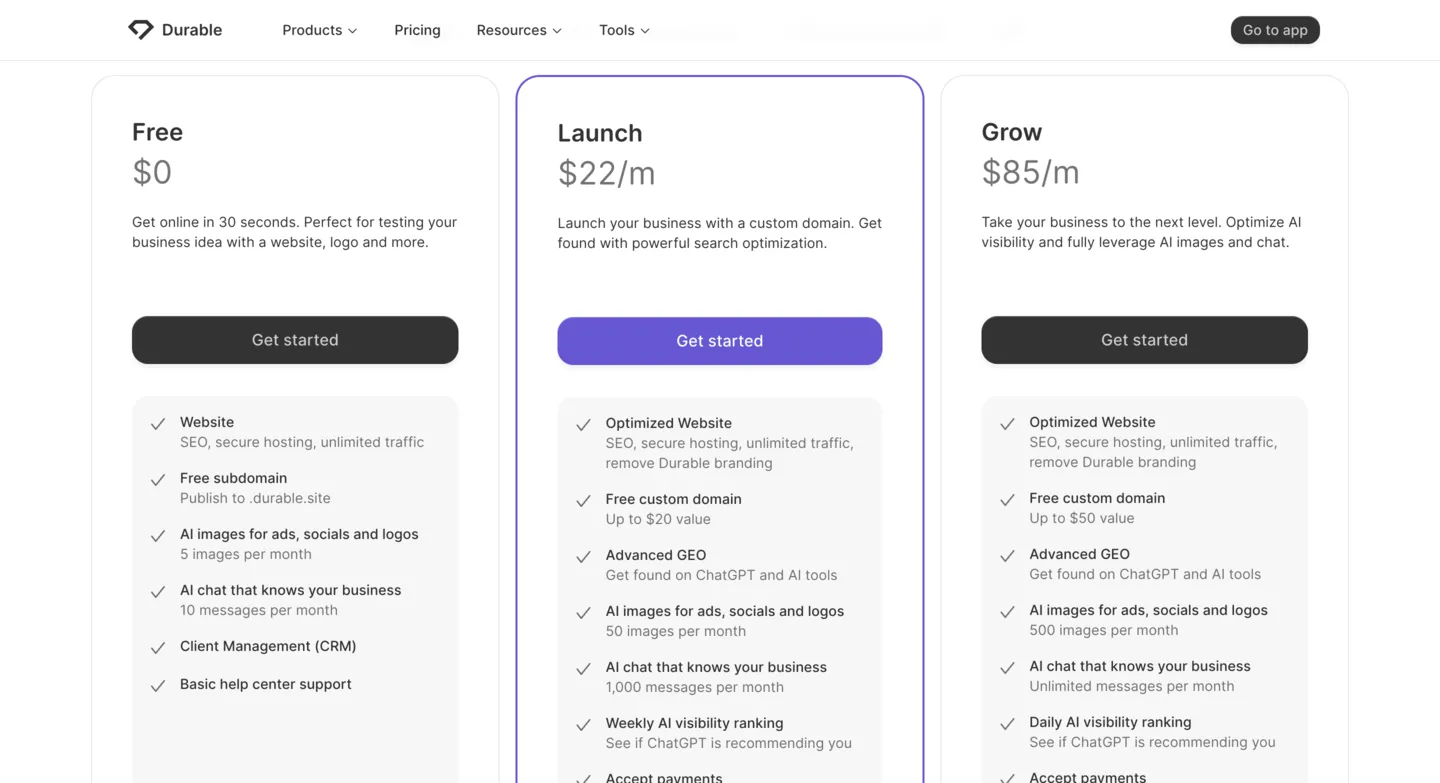Get started with the Free plan
The image size is (1440, 783).
click(x=295, y=340)
